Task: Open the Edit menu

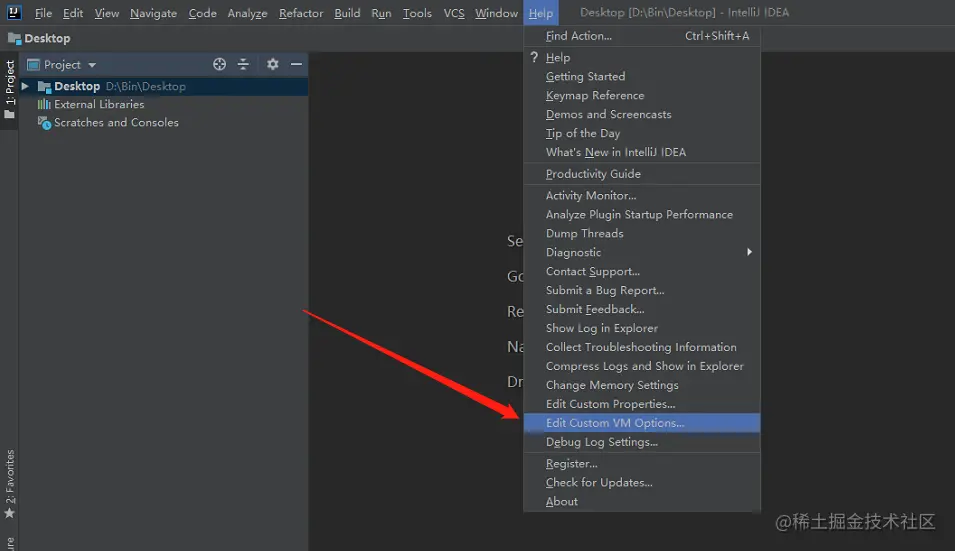Action: [72, 13]
